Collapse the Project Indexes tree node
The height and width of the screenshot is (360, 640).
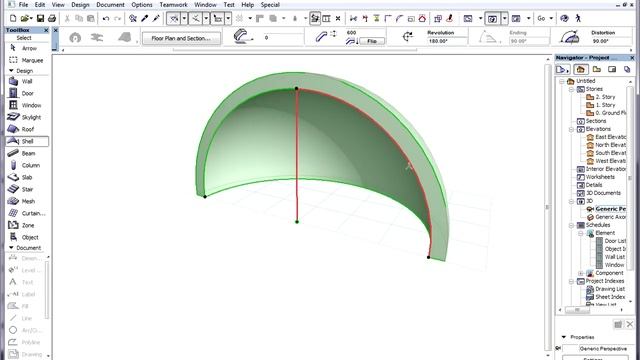pyautogui.click(x=571, y=281)
